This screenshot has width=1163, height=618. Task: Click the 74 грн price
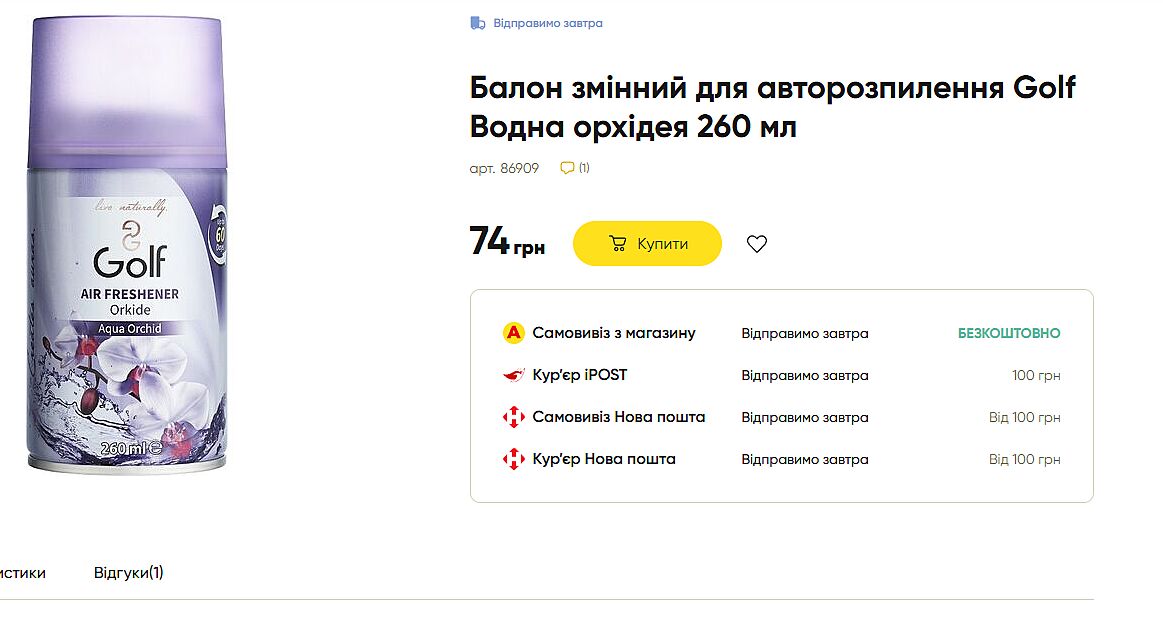coord(507,243)
